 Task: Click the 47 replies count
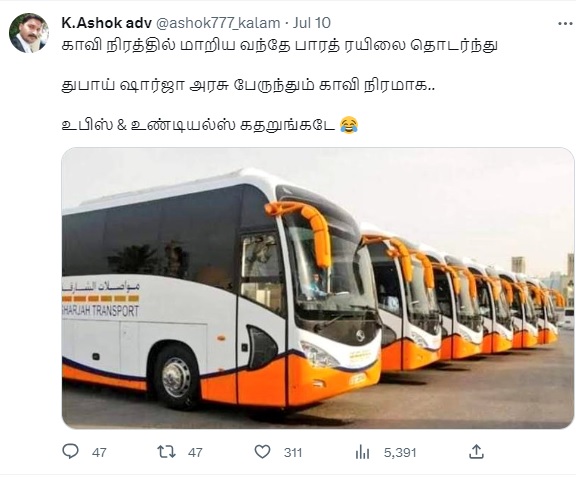[x=99, y=452]
